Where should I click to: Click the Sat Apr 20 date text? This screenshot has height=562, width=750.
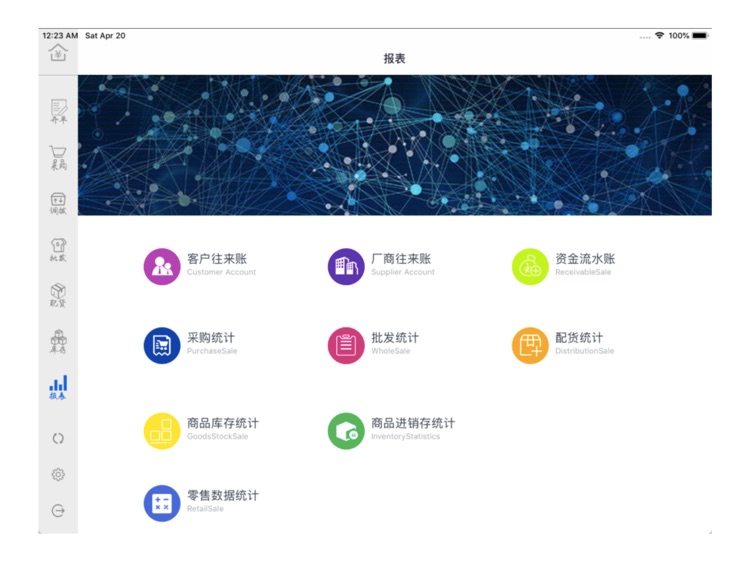pyautogui.click(x=105, y=35)
